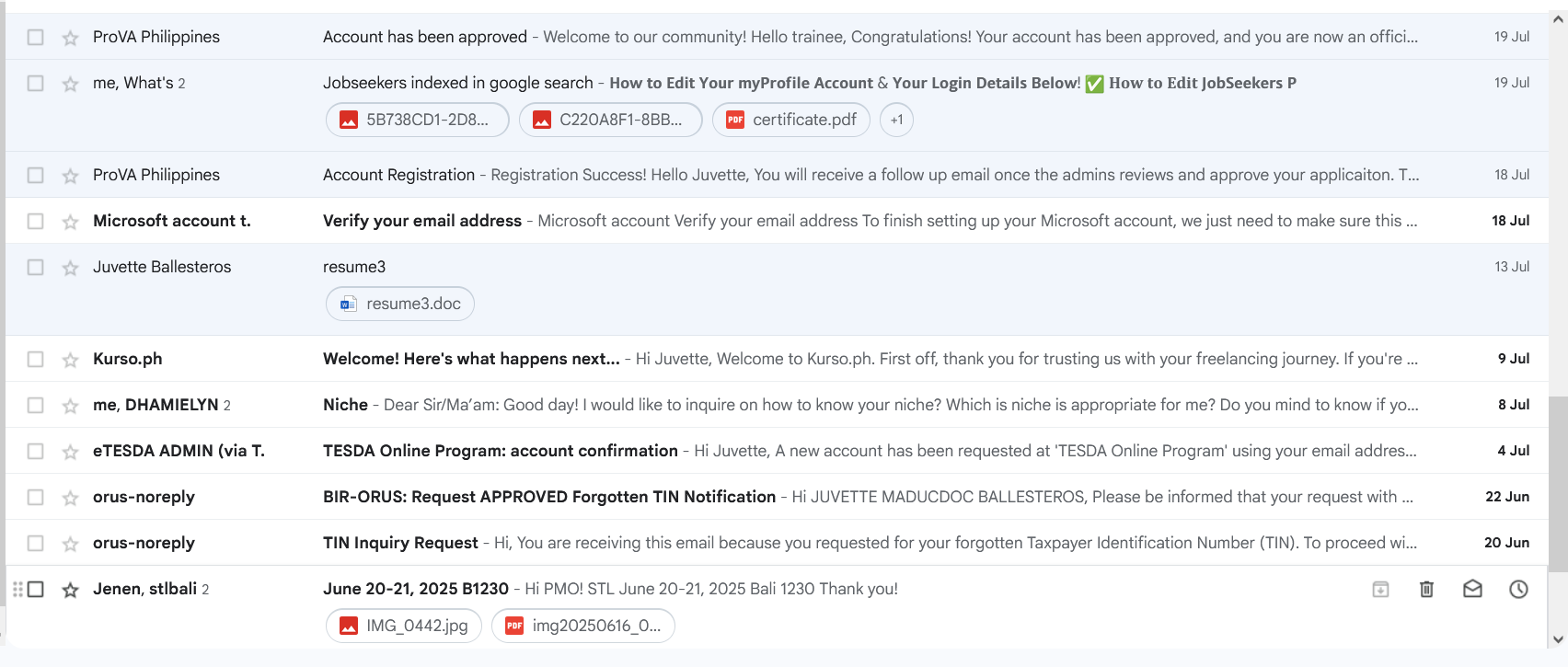Open the resume3.doc attachment
The image size is (1568, 667).
click(400, 304)
